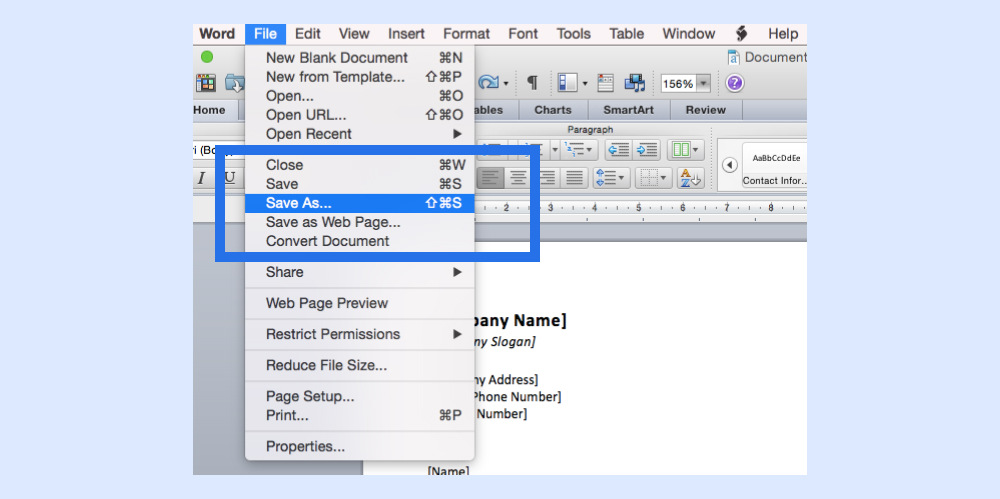This screenshot has height=499, width=1000.
Task: Click the Show paragraph marks (¶) icon
Action: [x=532, y=83]
